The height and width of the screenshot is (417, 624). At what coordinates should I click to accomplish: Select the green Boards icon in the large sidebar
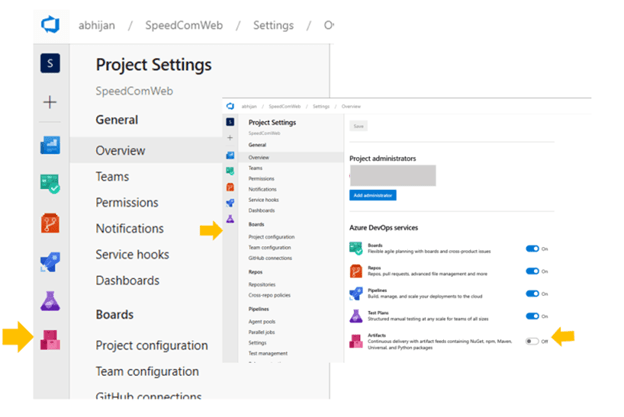click(x=50, y=184)
